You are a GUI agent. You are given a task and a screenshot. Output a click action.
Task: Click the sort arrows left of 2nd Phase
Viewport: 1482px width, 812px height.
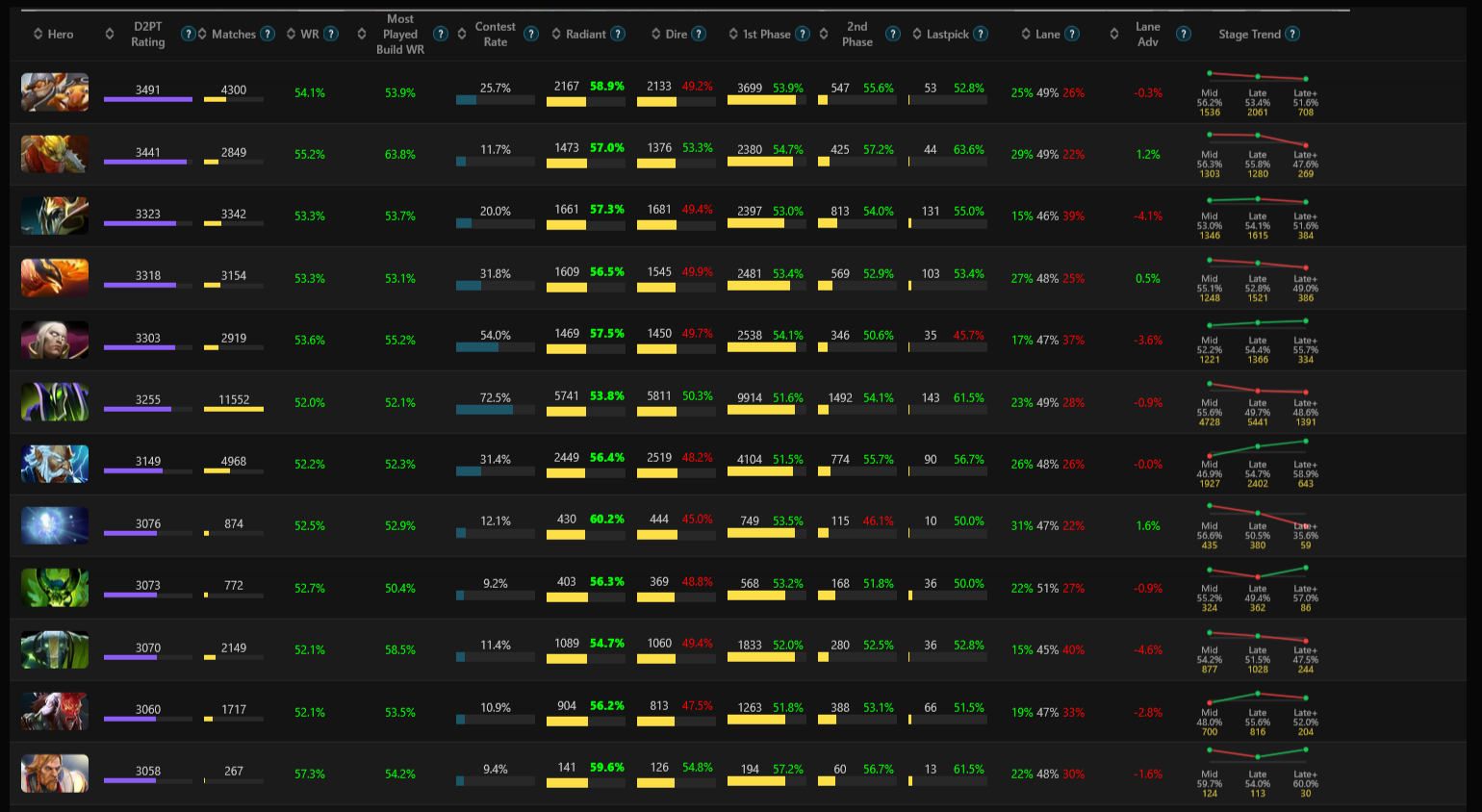[824, 34]
